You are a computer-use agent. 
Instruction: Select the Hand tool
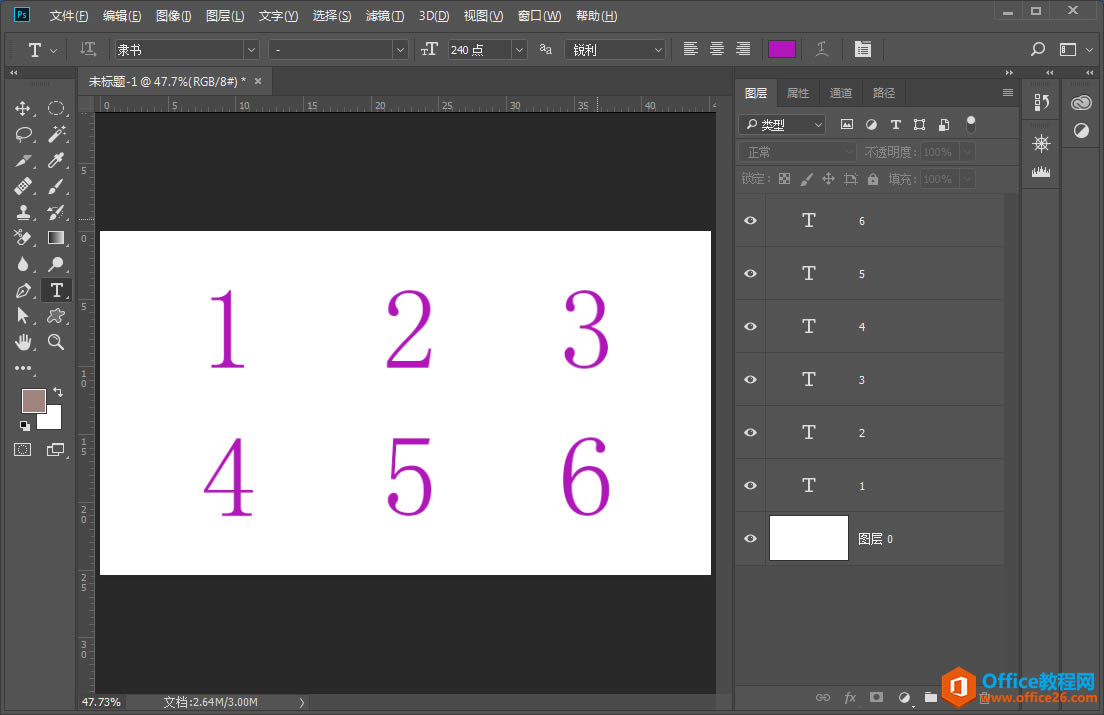coord(23,342)
